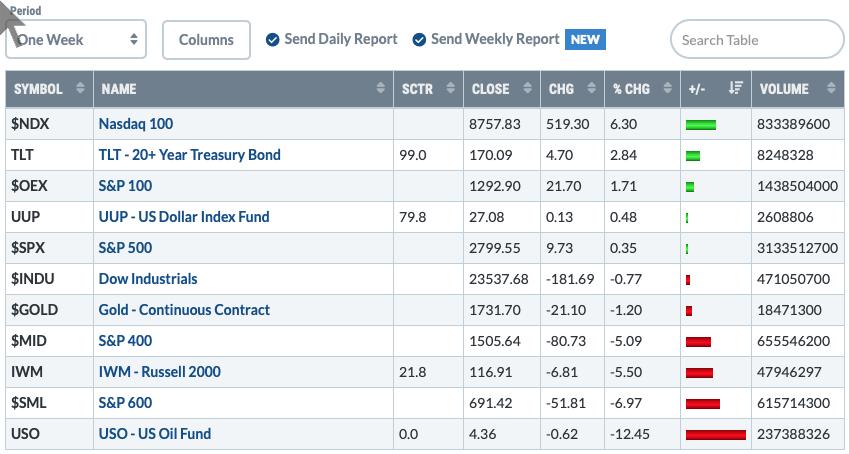849x454 pixels.
Task: Click the red change bar for IWM
Action: 699,373
